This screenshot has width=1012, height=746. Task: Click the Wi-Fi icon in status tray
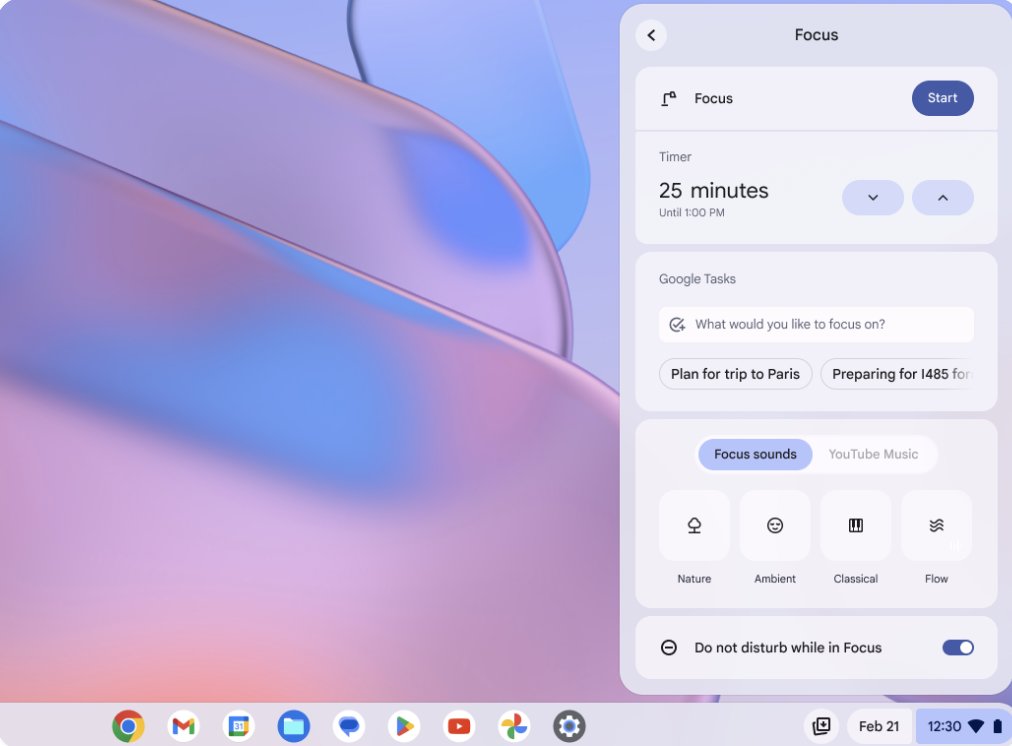tap(976, 726)
